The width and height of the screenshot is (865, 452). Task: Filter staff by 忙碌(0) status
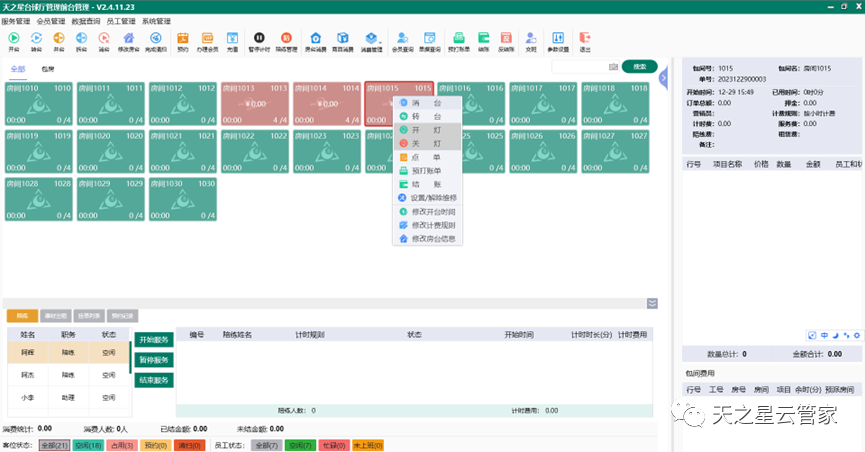tap(328, 445)
